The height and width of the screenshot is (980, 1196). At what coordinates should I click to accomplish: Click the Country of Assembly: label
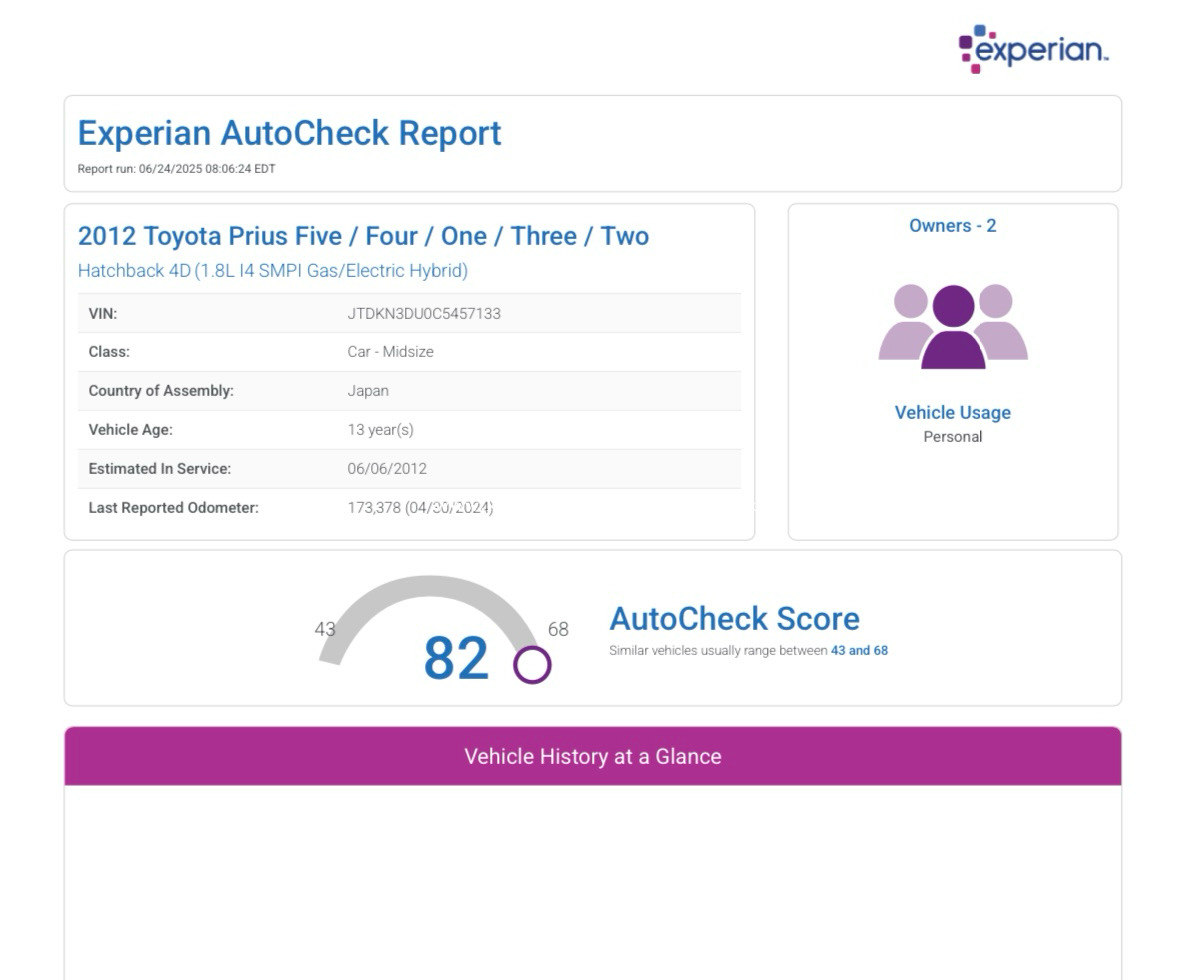click(x=161, y=390)
